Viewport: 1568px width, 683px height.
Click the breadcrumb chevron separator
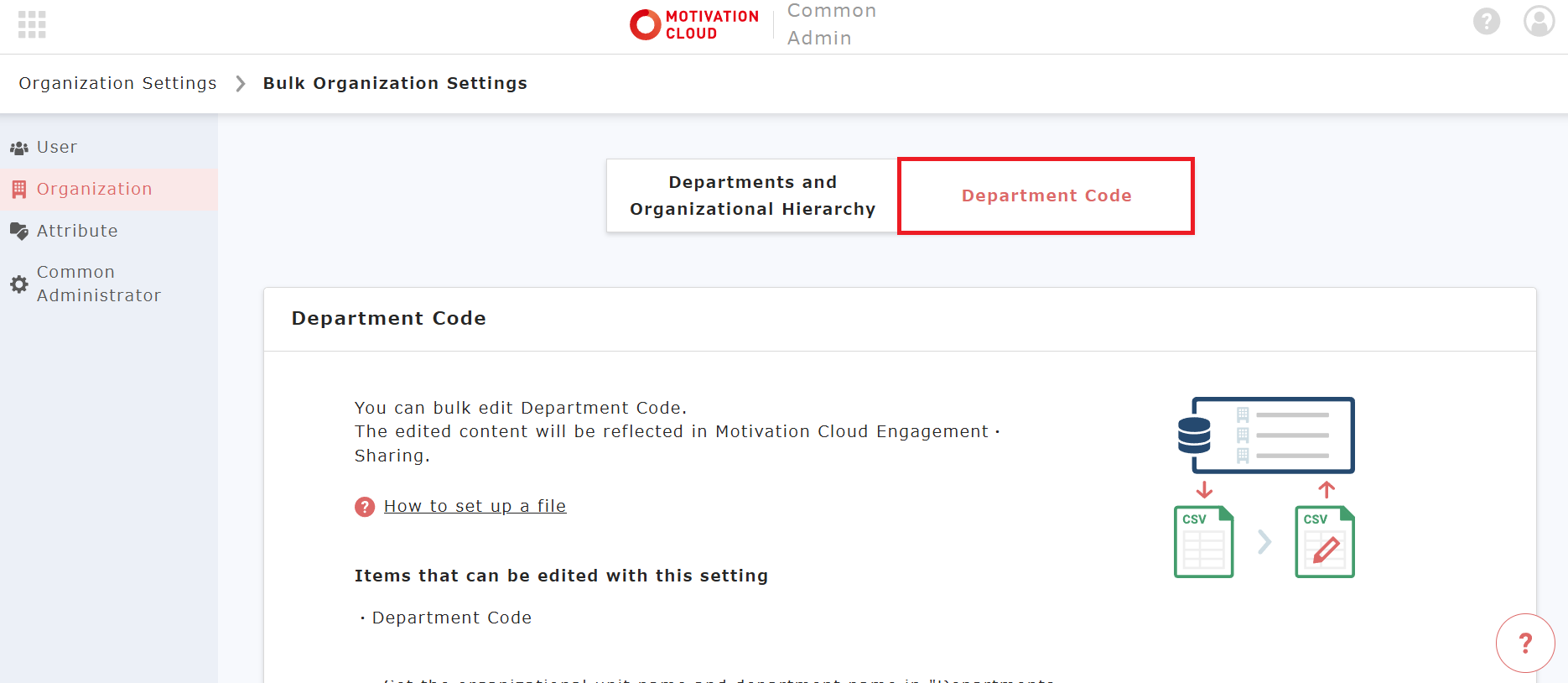[241, 83]
